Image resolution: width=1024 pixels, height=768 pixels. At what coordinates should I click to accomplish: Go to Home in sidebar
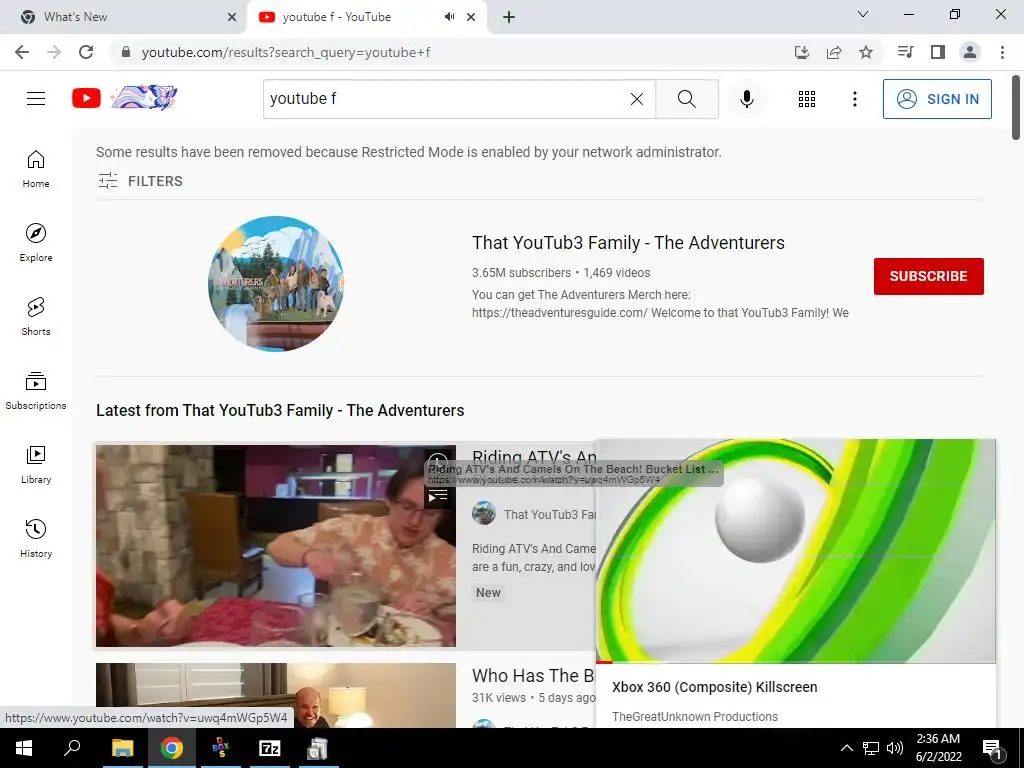pos(36,169)
